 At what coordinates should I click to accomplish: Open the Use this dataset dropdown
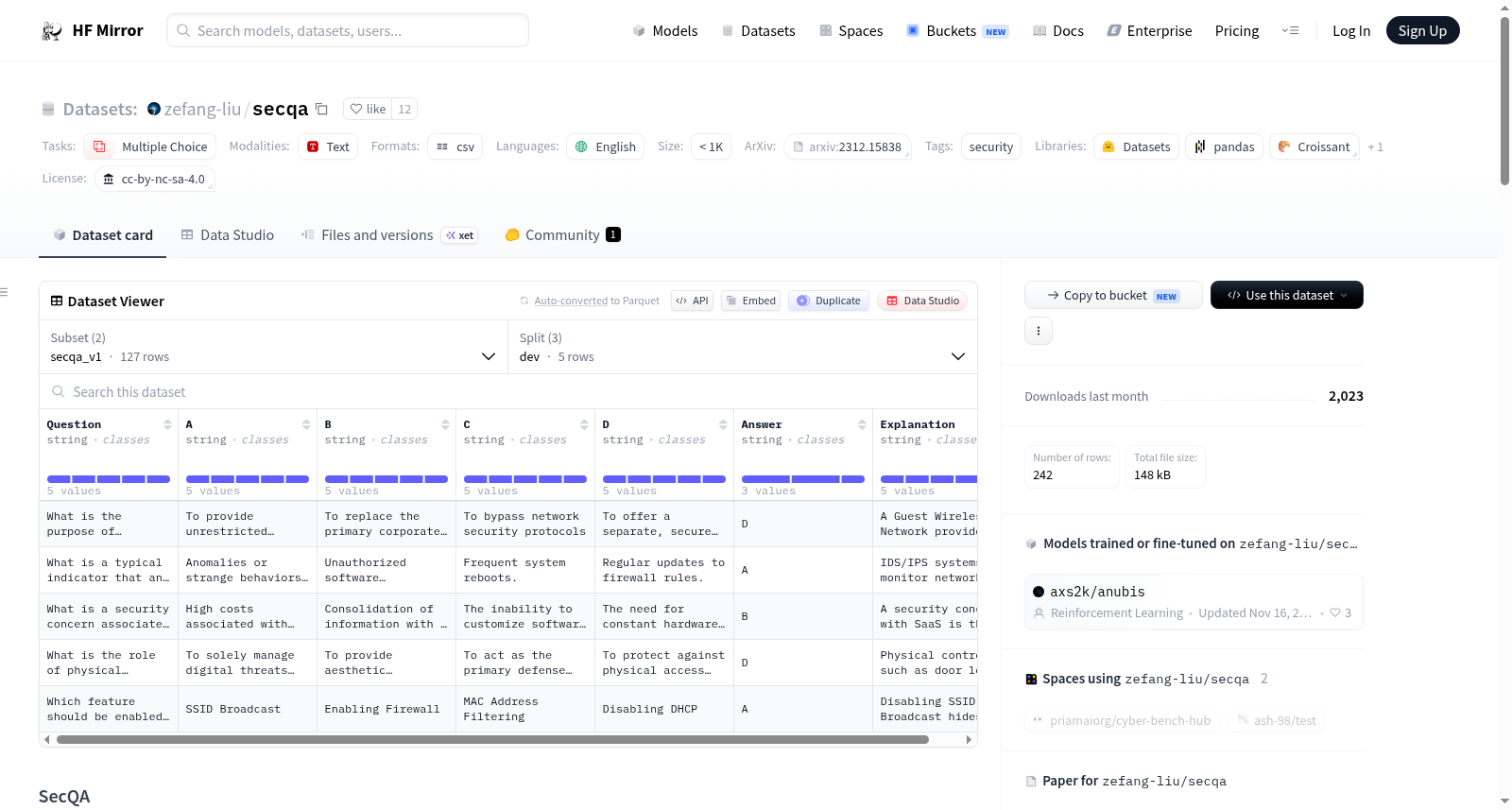tap(1286, 295)
